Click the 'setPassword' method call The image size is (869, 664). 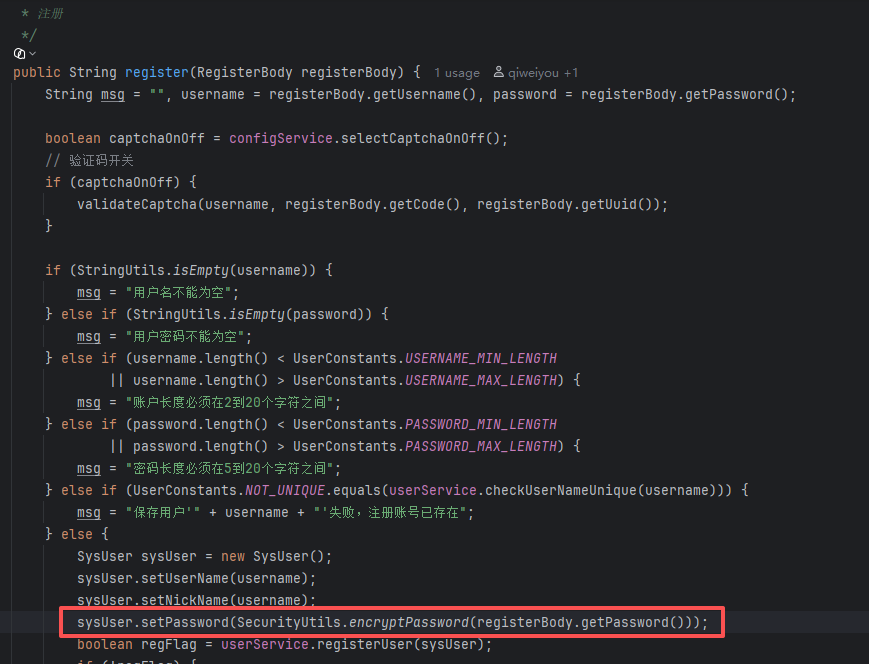pyautogui.click(x=185, y=622)
